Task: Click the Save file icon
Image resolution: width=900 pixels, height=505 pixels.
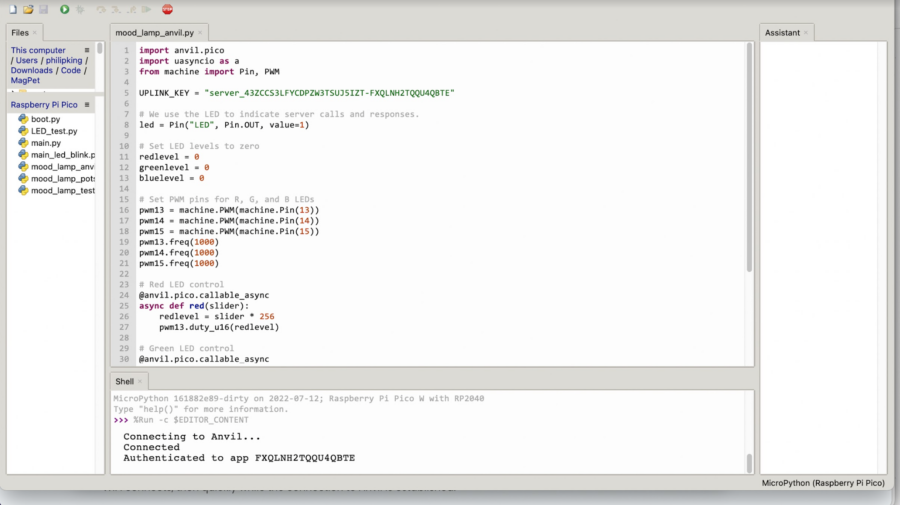Action: click(43, 9)
